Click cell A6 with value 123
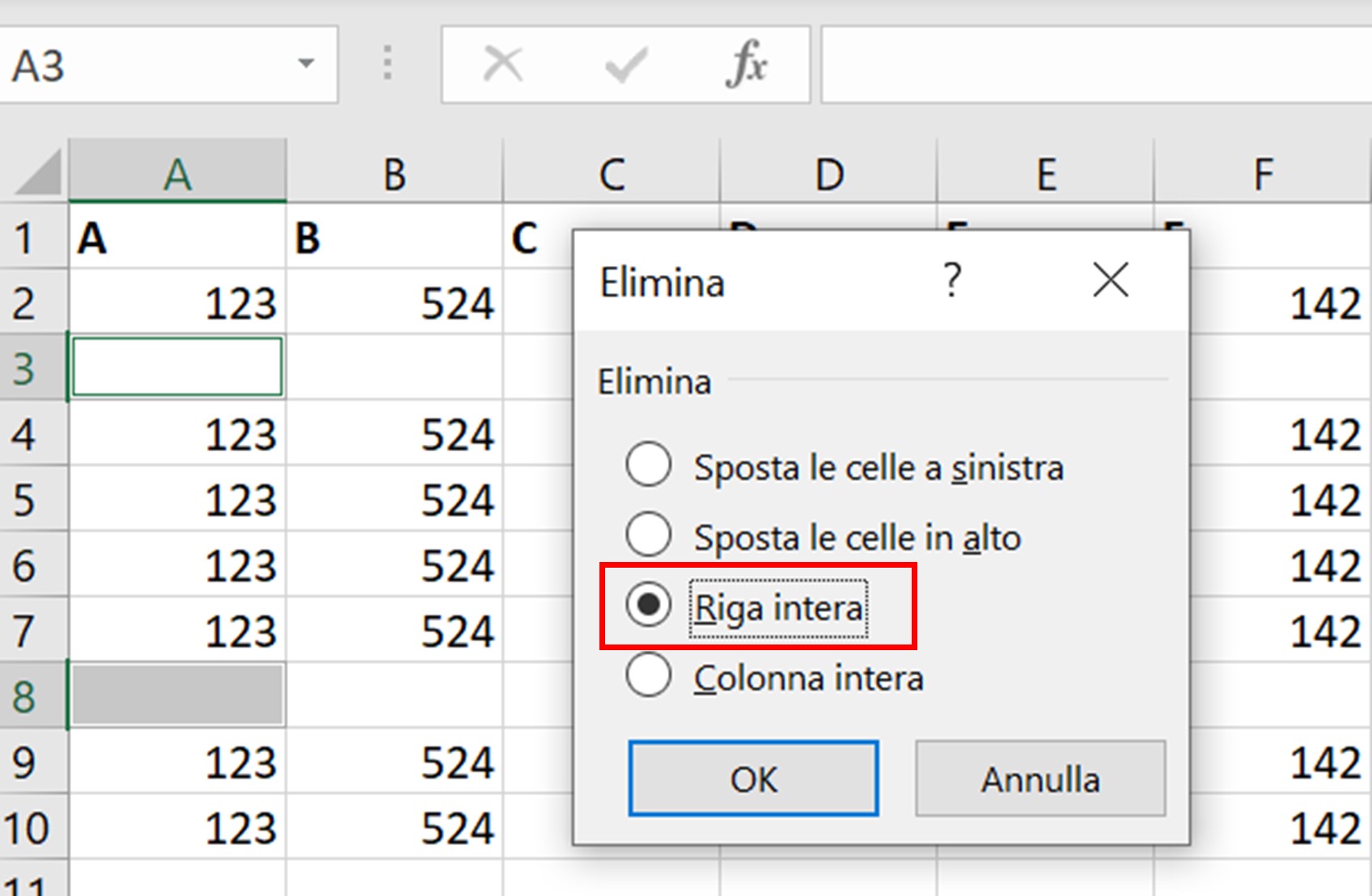The image size is (1372, 896). [x=177, y=564]
